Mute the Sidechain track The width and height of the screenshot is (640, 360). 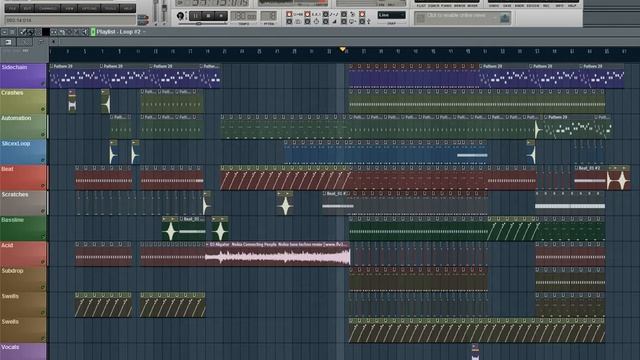(x=42, y=84)
